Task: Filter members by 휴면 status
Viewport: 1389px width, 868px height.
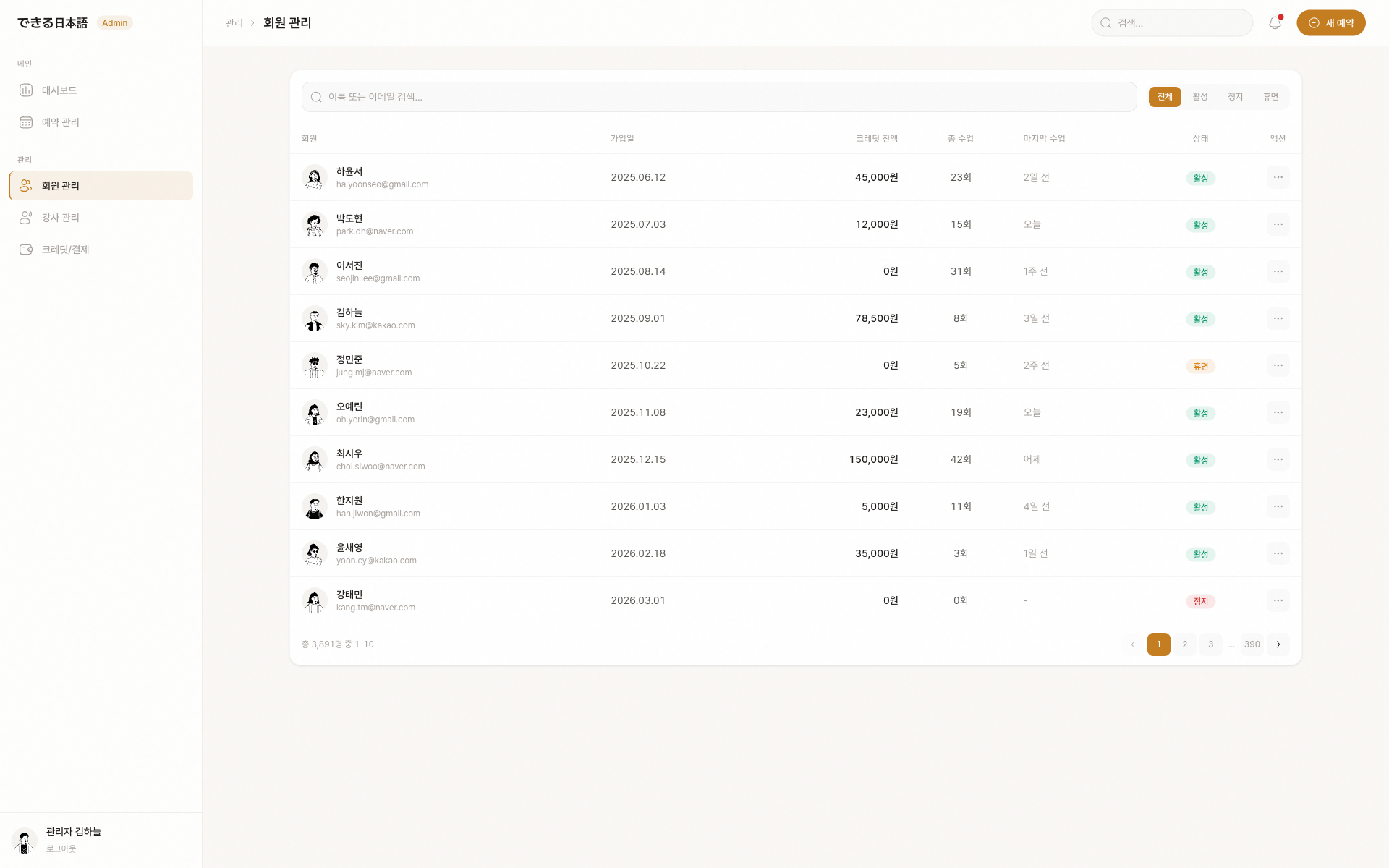Action: (1270, 97)
